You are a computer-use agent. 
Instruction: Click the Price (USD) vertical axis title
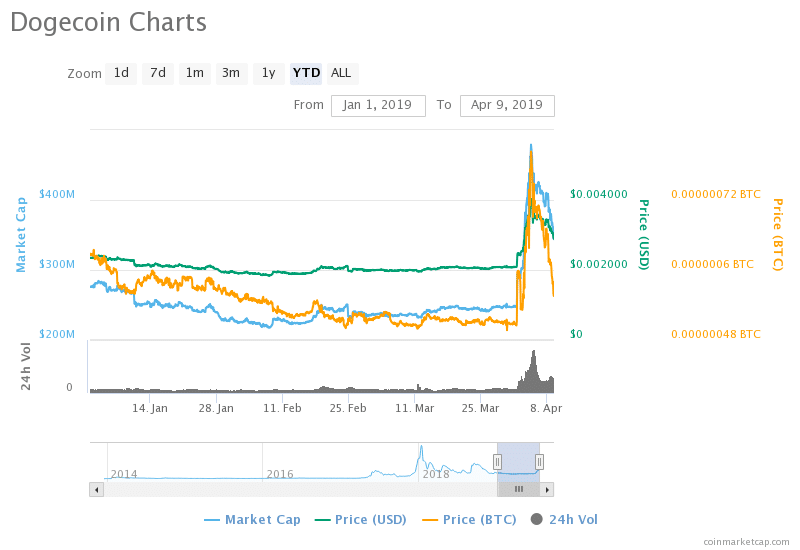click(644, 235)
